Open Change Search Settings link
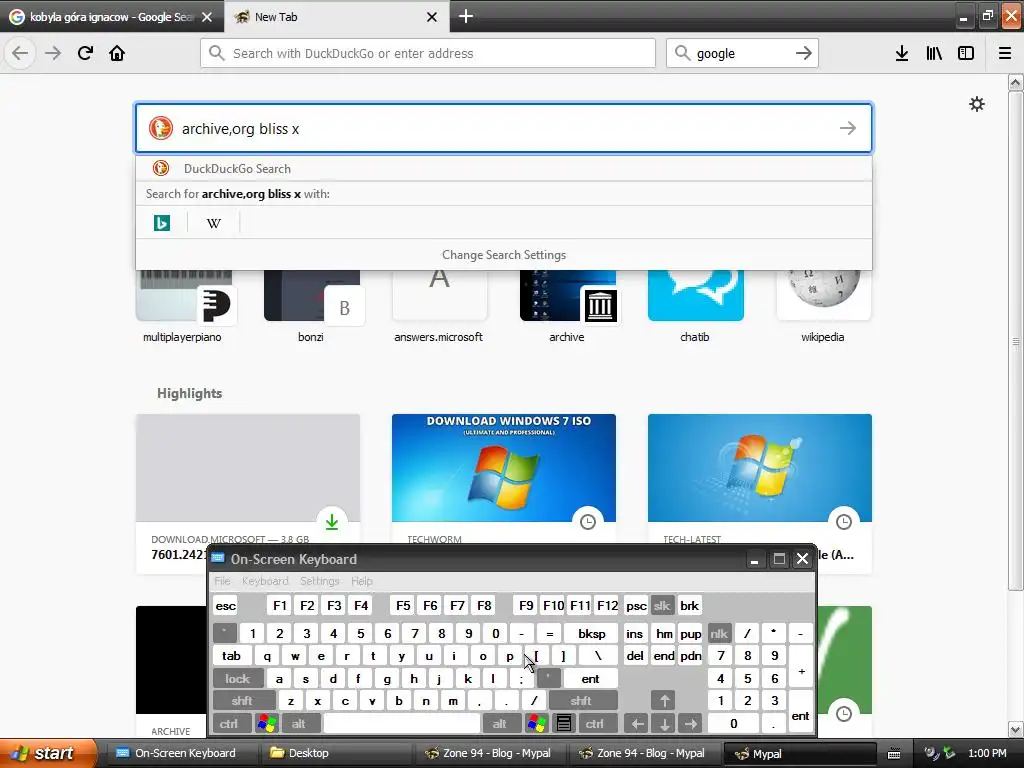Image resolution: width=1024 pixels, height=768 pixels. tap(504, 255)
